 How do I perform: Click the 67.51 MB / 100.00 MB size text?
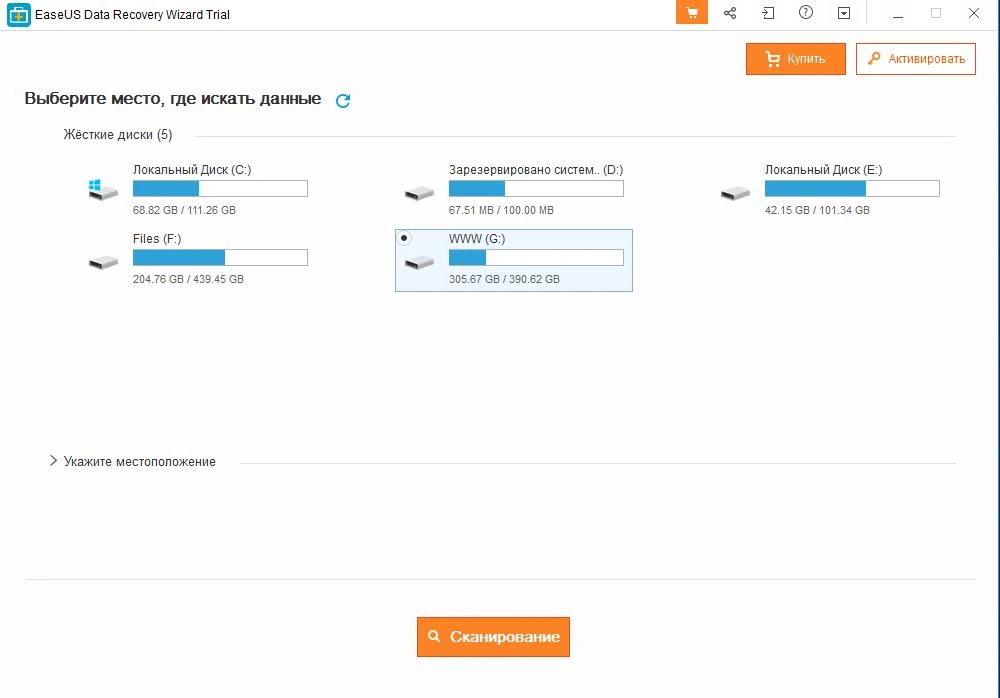pos(501,210)
